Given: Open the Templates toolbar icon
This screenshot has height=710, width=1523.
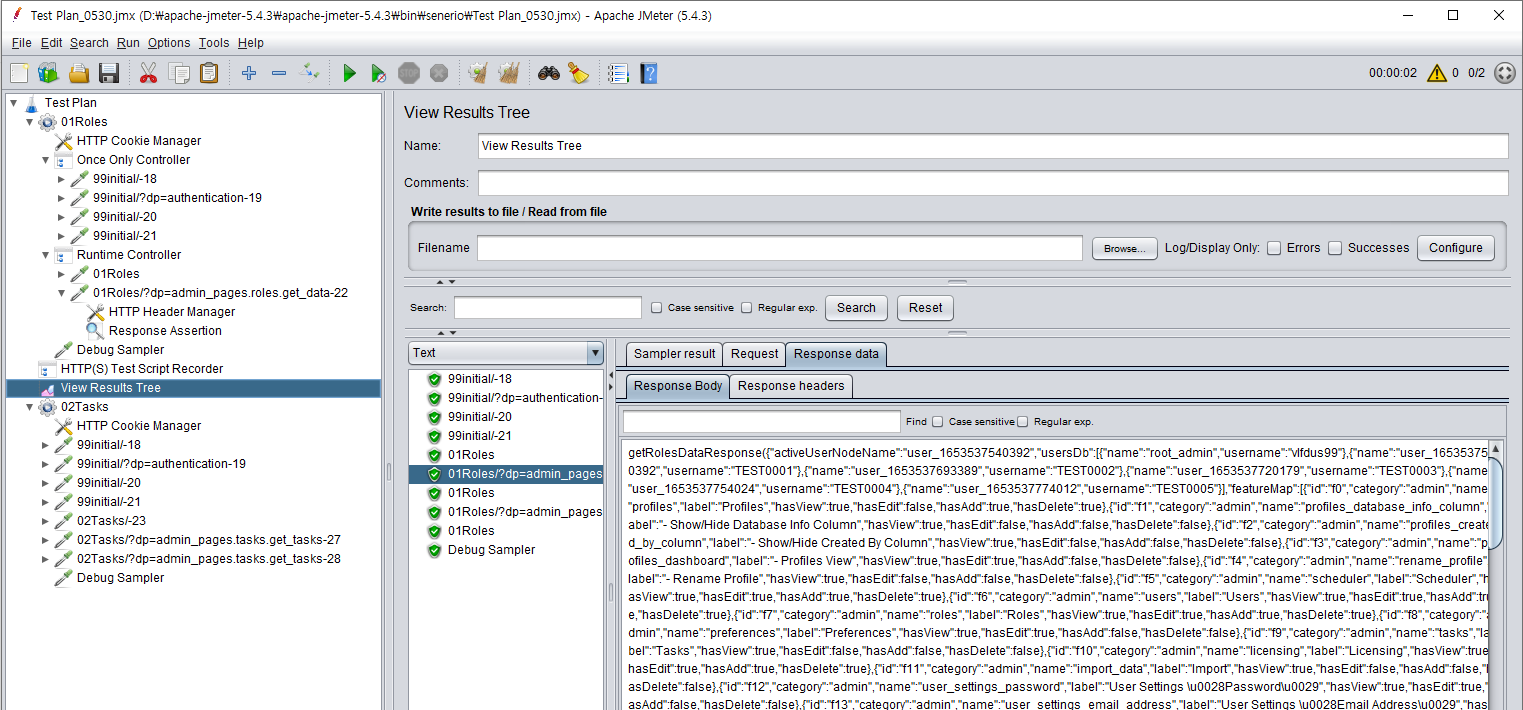Looking at the screenshot, I should click(x=48, y=73).
